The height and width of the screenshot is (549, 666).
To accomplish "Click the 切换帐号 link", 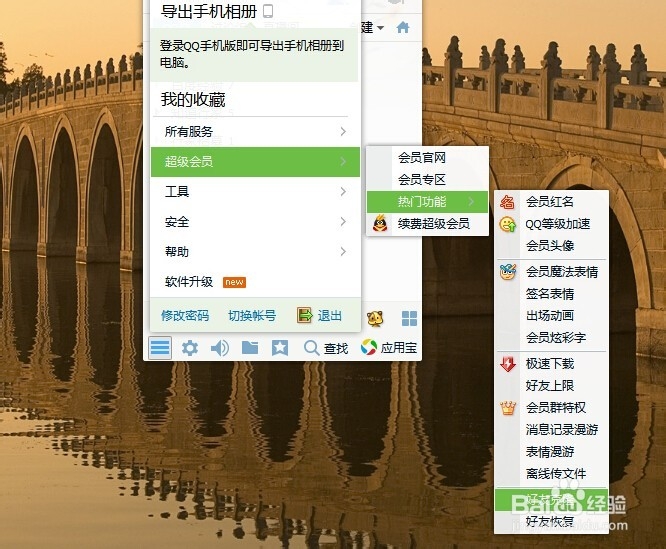I will click(252, 315).
